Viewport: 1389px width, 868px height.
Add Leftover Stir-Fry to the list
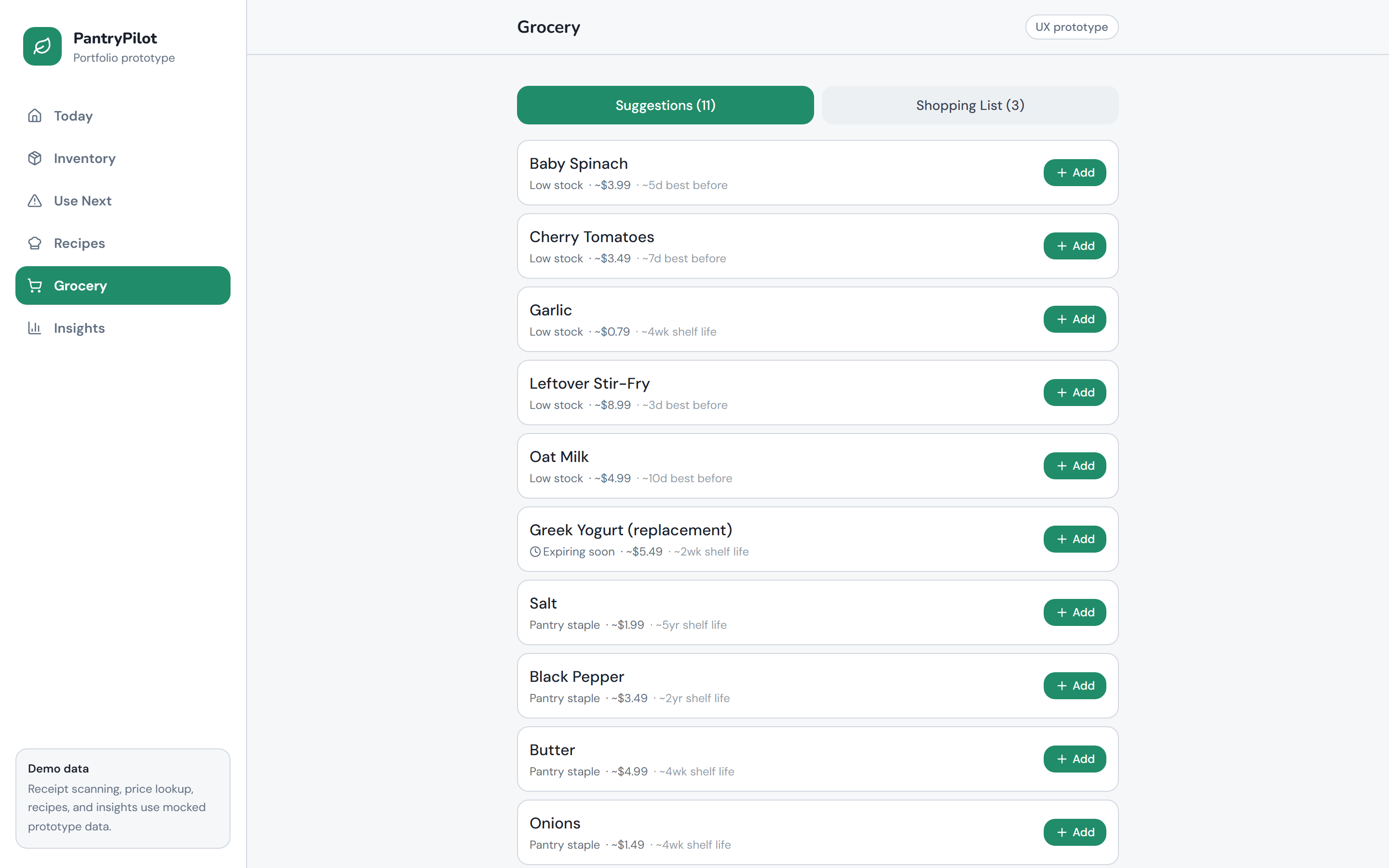click(1075, 393)
